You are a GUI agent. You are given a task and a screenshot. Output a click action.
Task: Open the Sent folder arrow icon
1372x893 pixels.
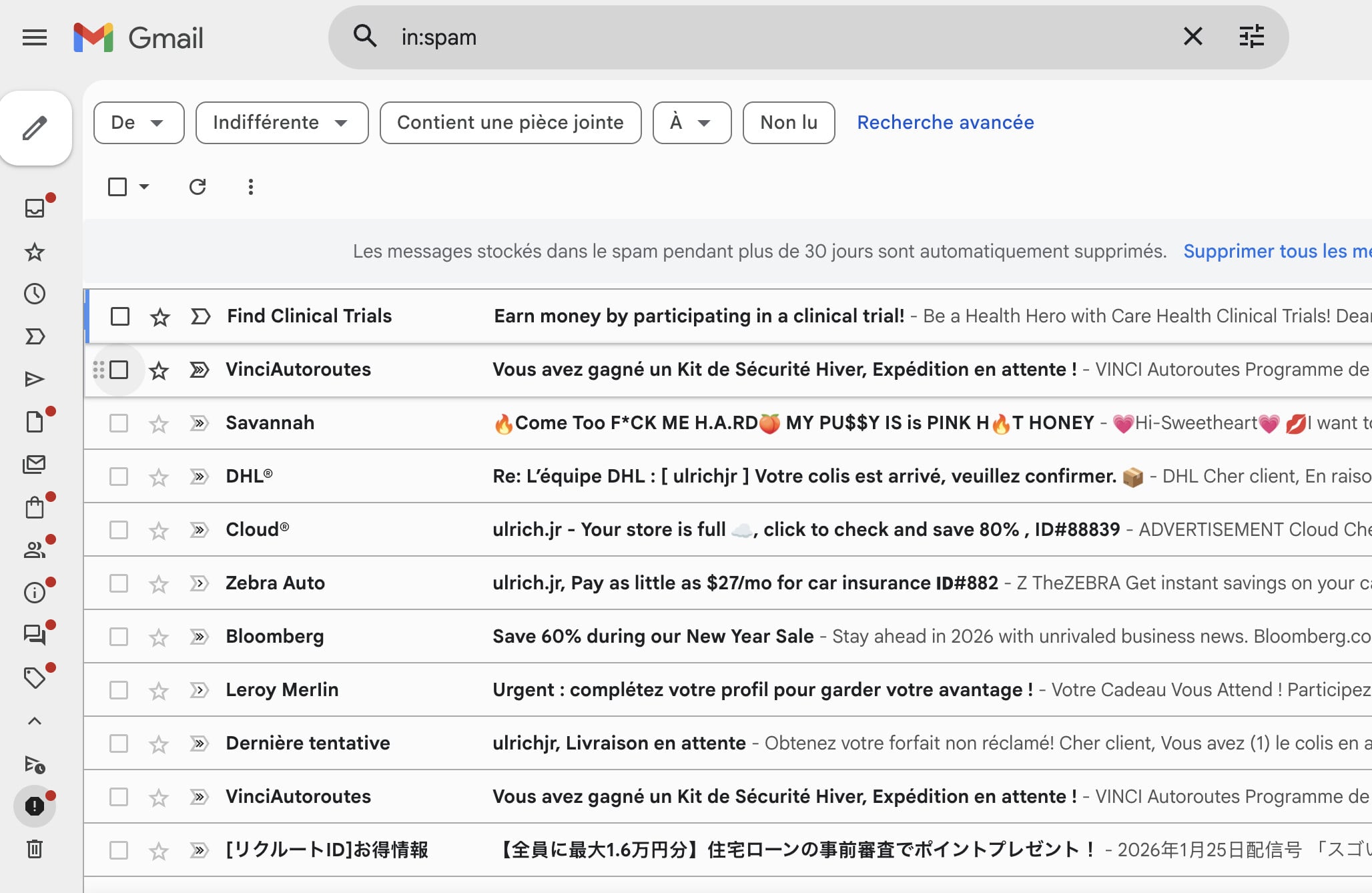click(x=35, y=379)
